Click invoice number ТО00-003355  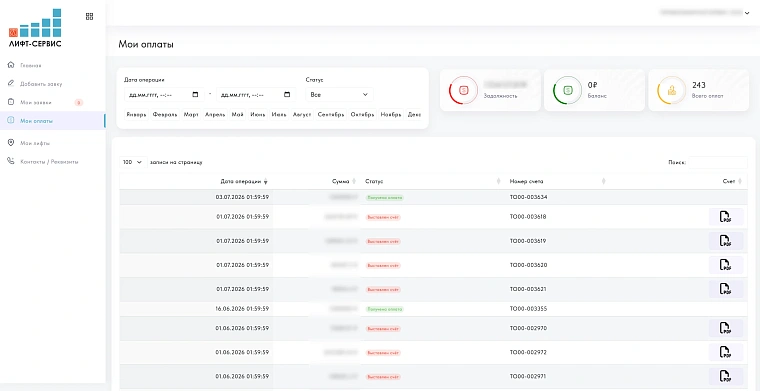click(528, 309)
